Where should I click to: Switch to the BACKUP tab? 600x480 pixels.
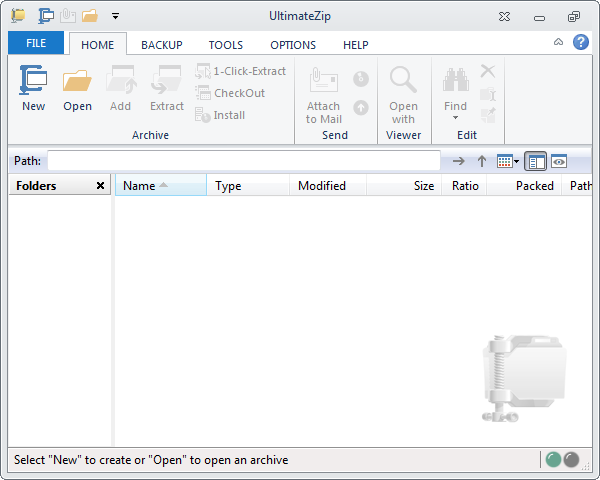pos(161,45)
